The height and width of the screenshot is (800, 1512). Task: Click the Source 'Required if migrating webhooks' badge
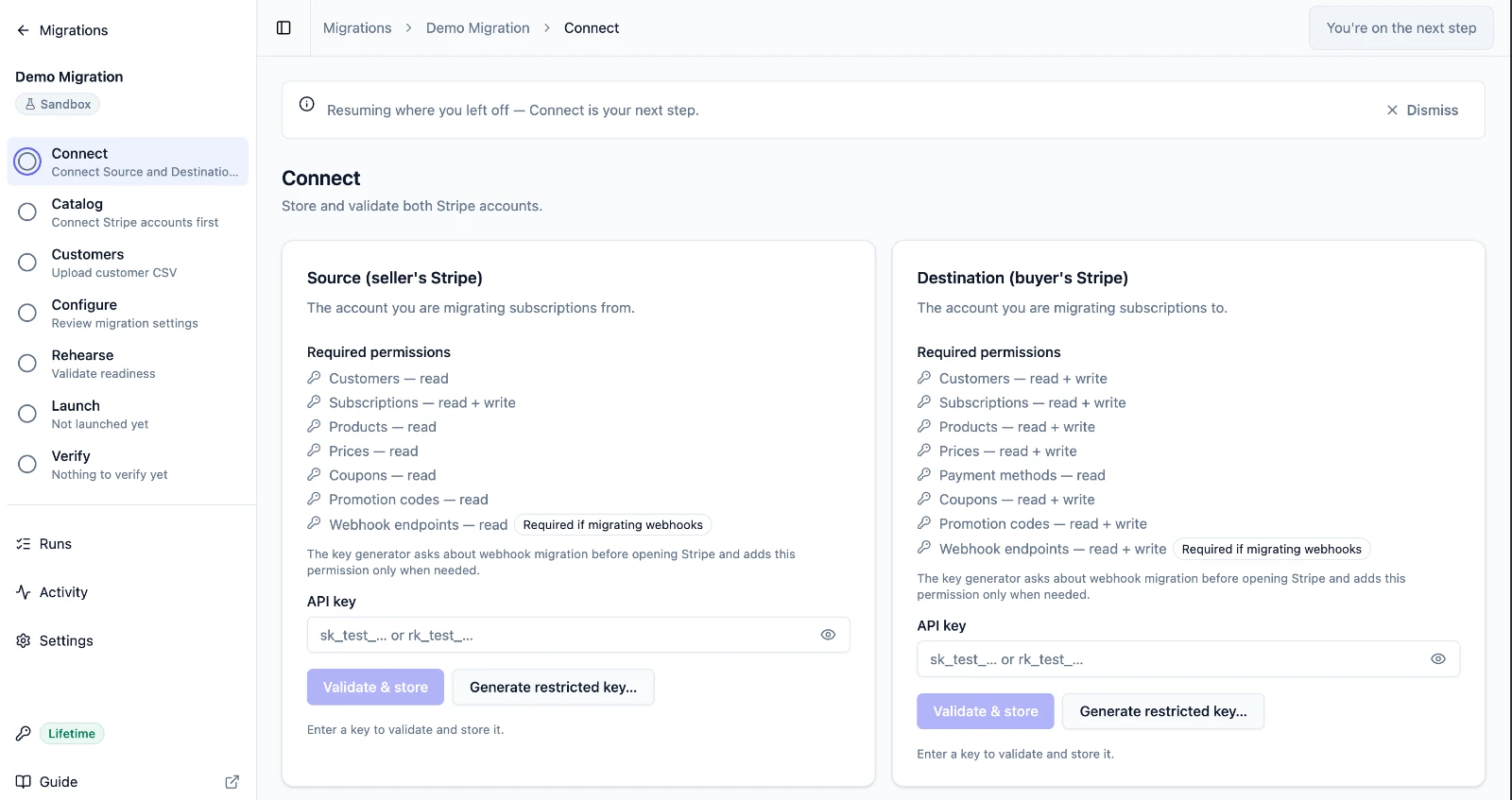pos(613,525)
